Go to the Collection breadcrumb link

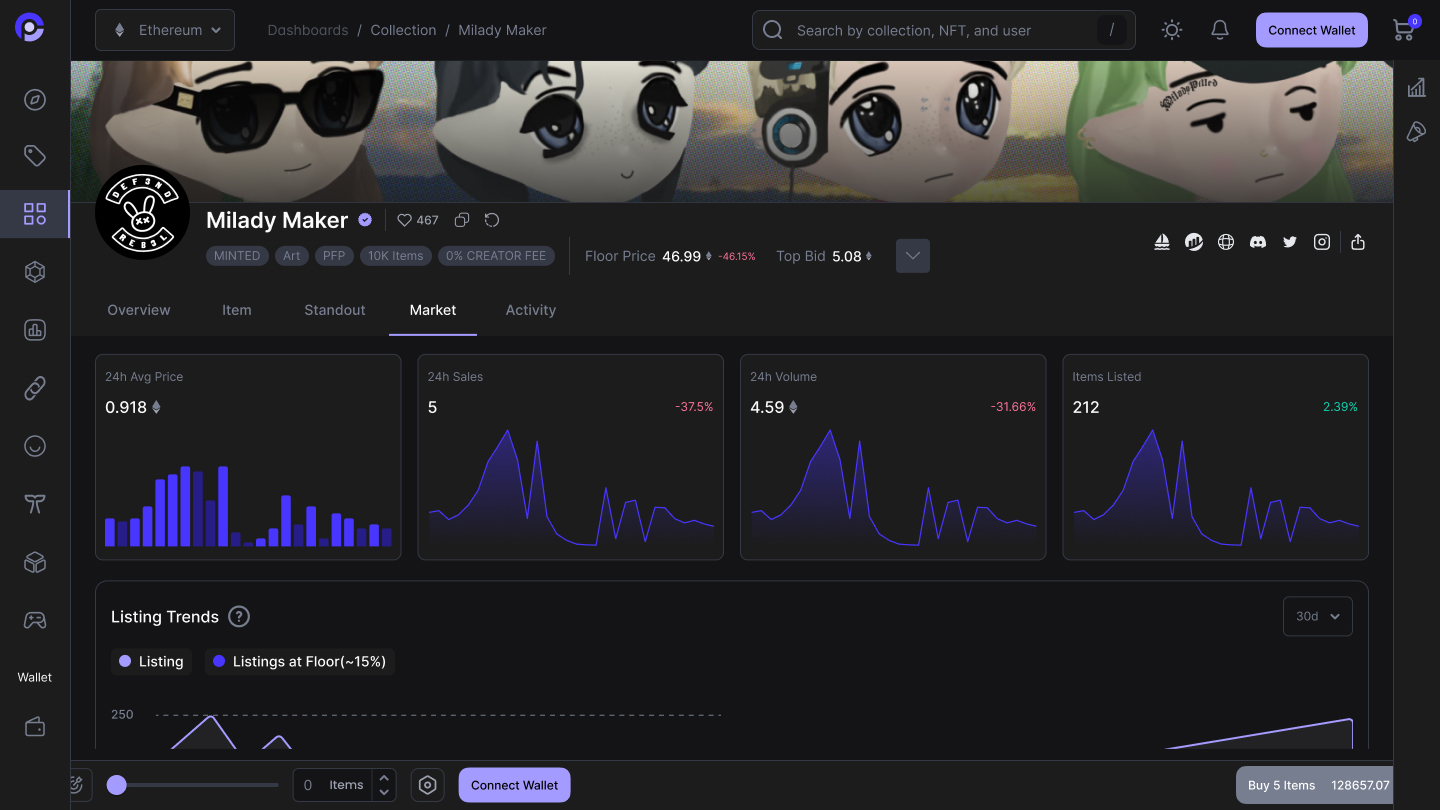point(403,30)
